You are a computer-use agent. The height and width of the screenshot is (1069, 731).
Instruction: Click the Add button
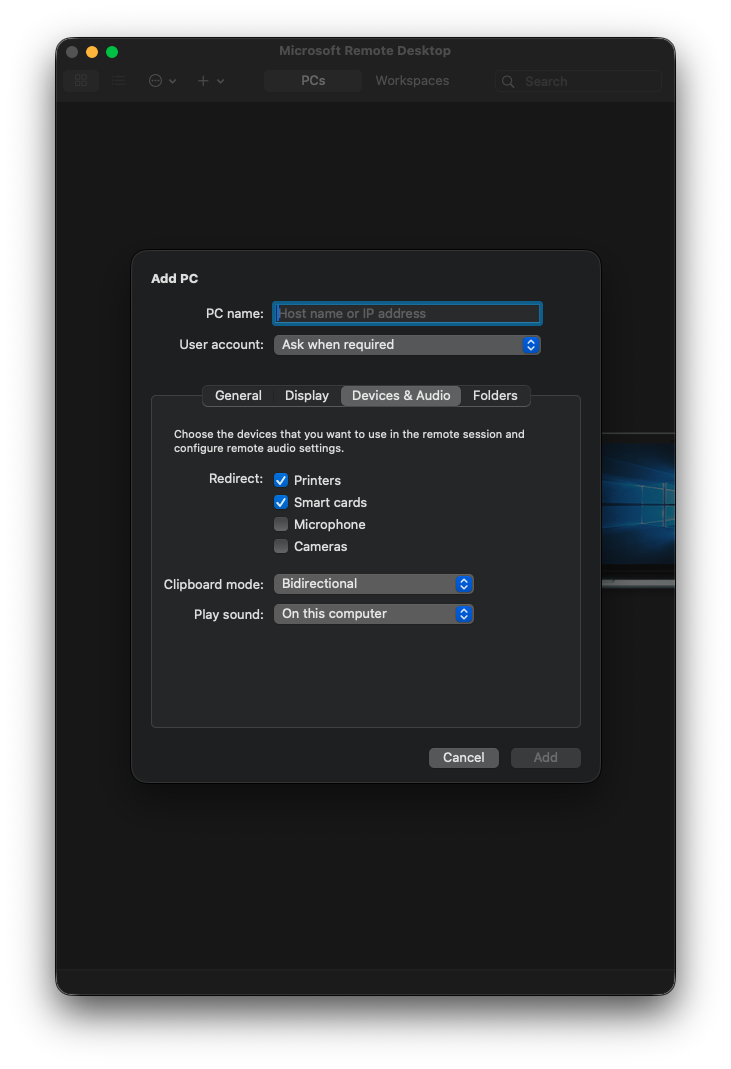(x=546, y=757)
